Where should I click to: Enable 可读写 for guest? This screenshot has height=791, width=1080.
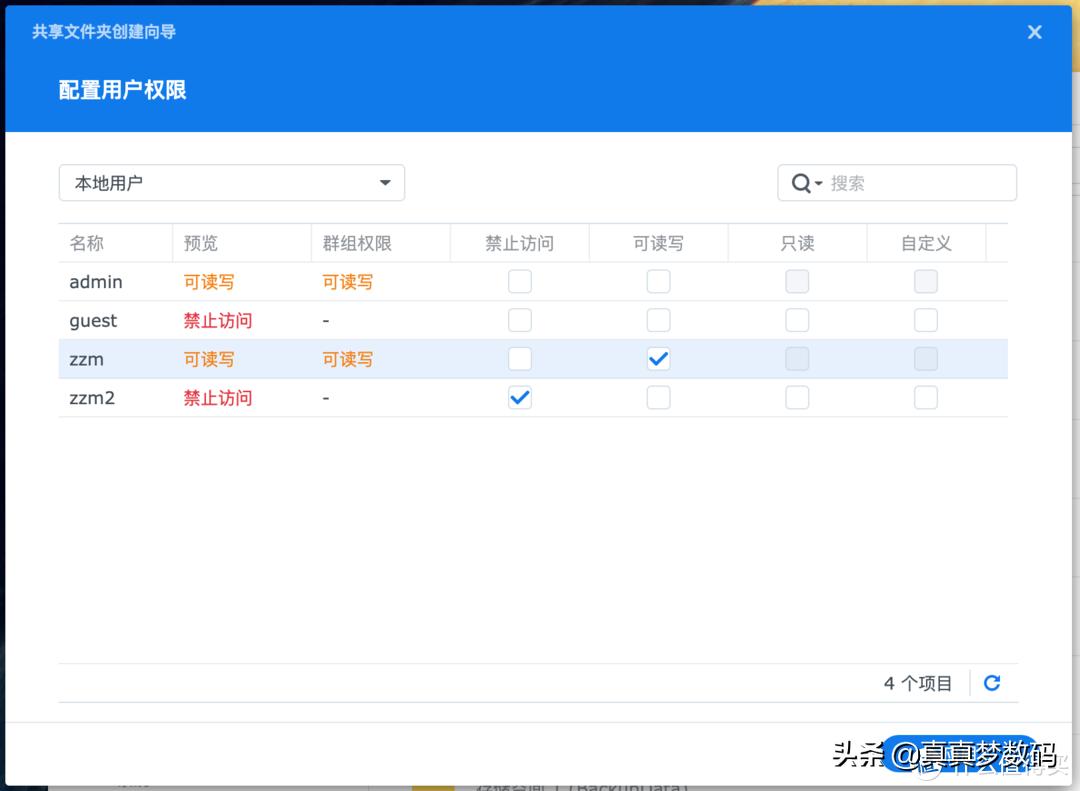[658, 320]
